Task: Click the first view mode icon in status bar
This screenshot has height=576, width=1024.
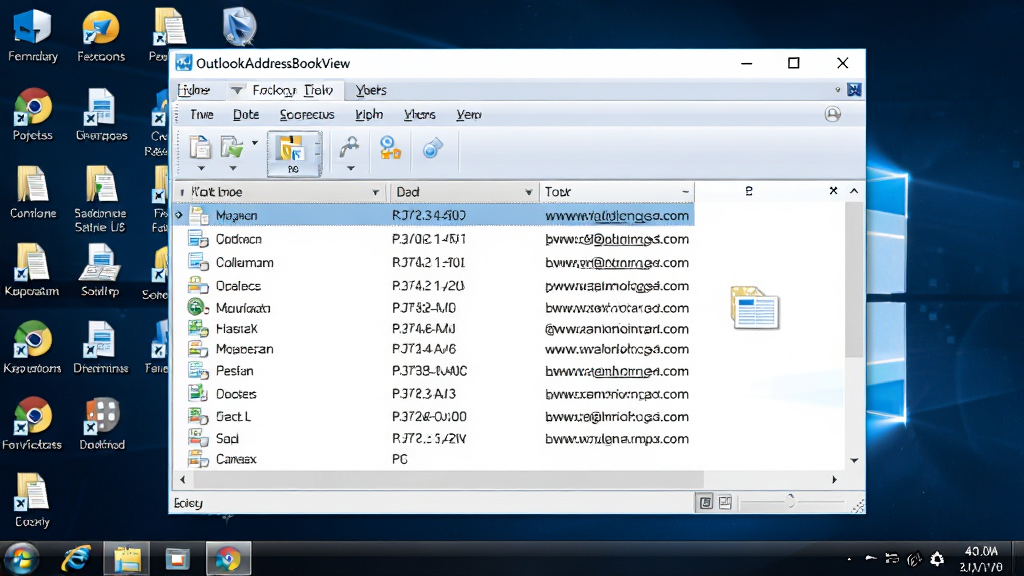Action: pos(705,502)
